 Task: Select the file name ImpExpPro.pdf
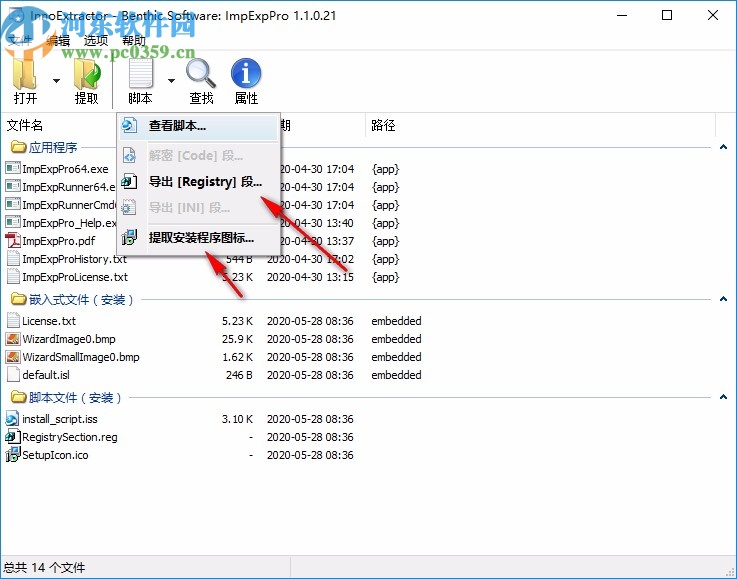[59, 241]
